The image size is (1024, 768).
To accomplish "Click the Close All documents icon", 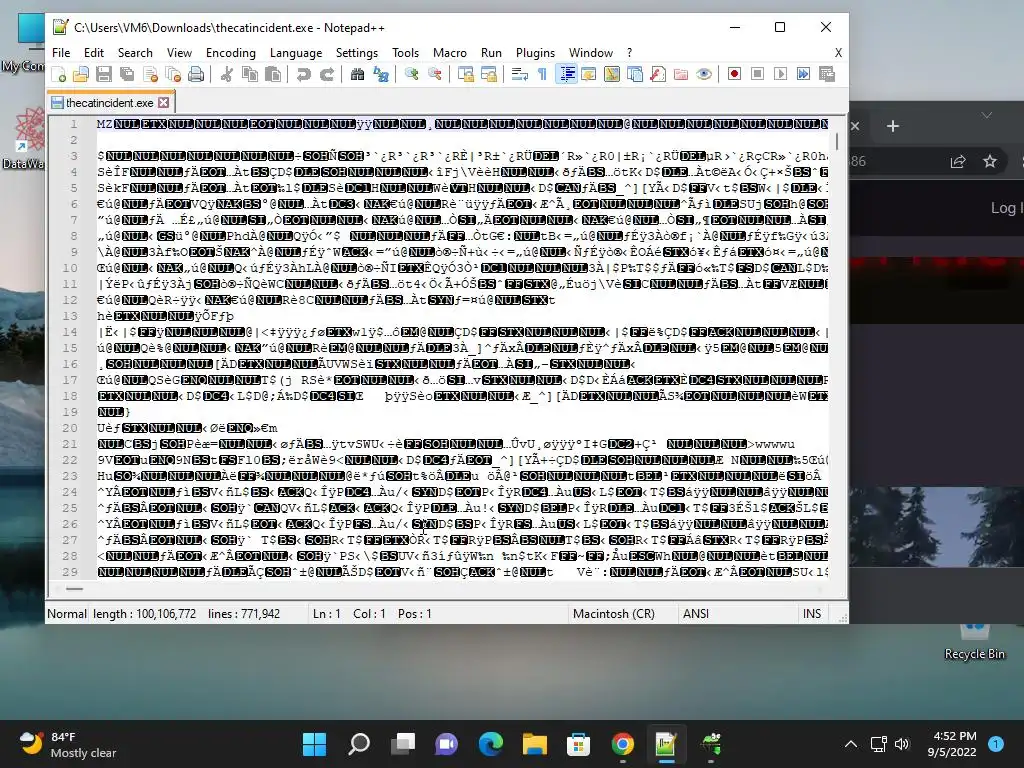I will pos(173,74).
